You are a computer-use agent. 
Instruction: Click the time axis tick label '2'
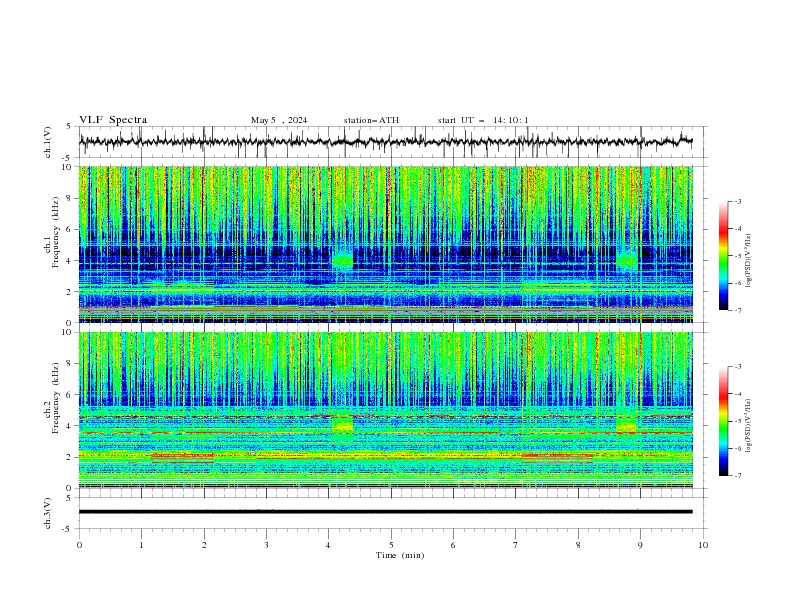pos(204,545)
